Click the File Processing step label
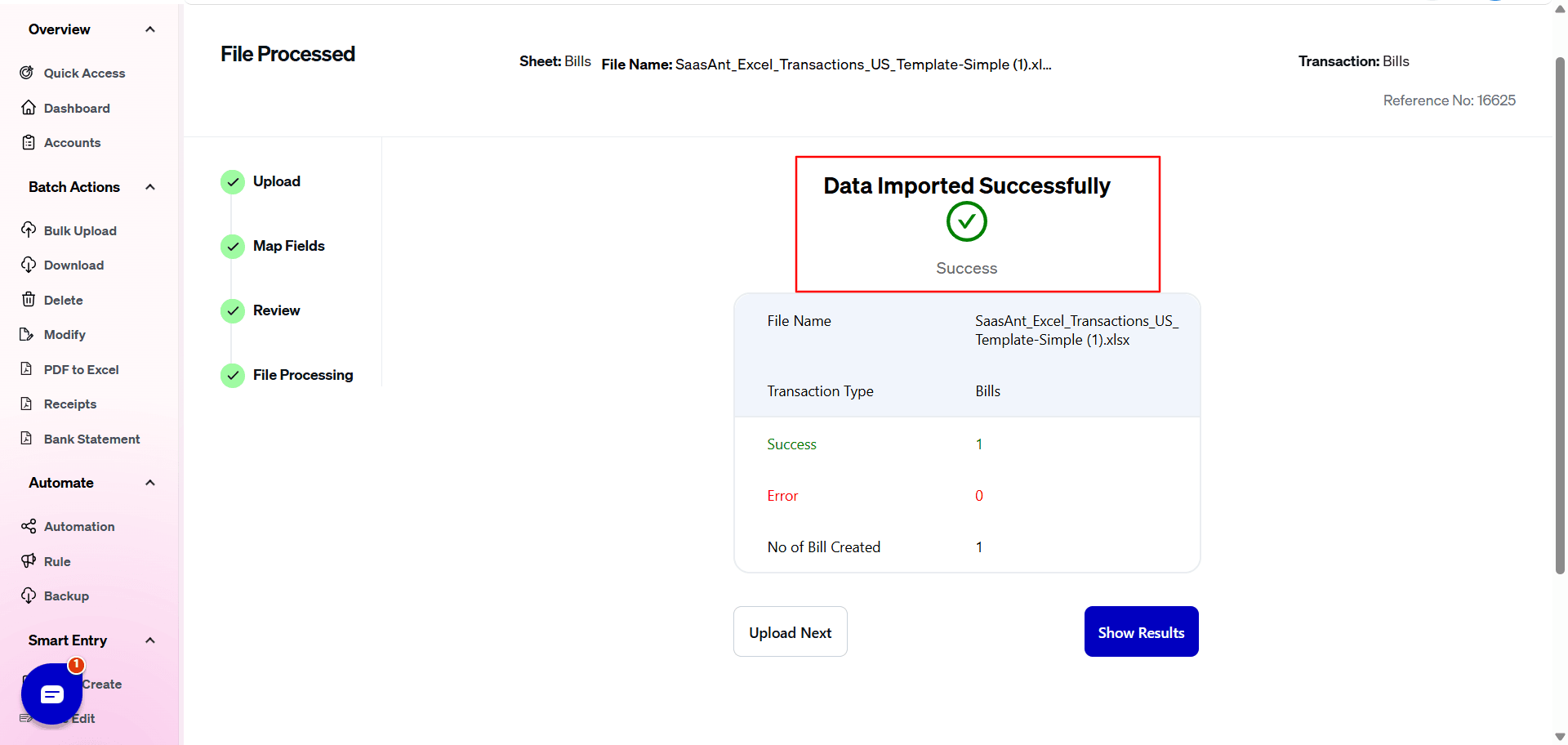1568x745 pixels. (303, 375)
